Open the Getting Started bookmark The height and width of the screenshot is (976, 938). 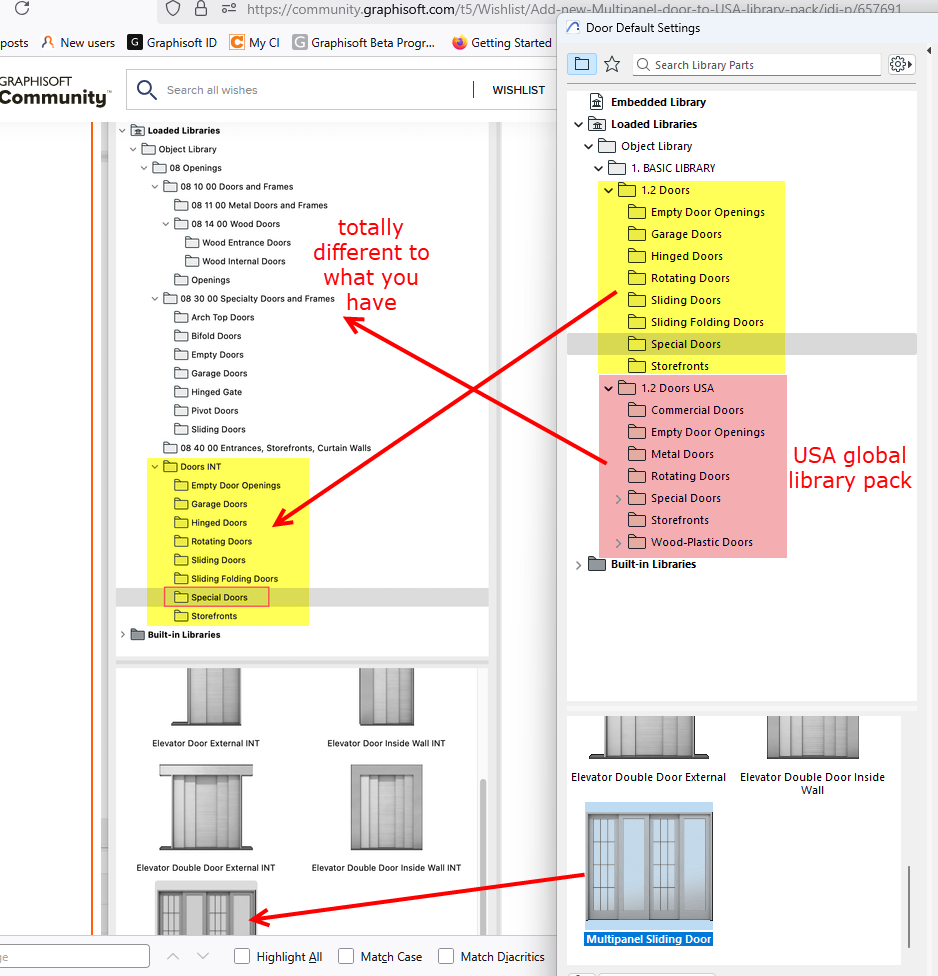coord(502,42)
